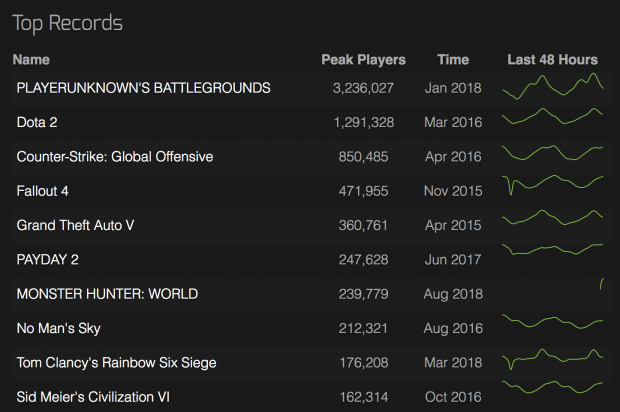
Task: Select Counter-Strike: Global Offensive entry
Action: tap(115, 157)
